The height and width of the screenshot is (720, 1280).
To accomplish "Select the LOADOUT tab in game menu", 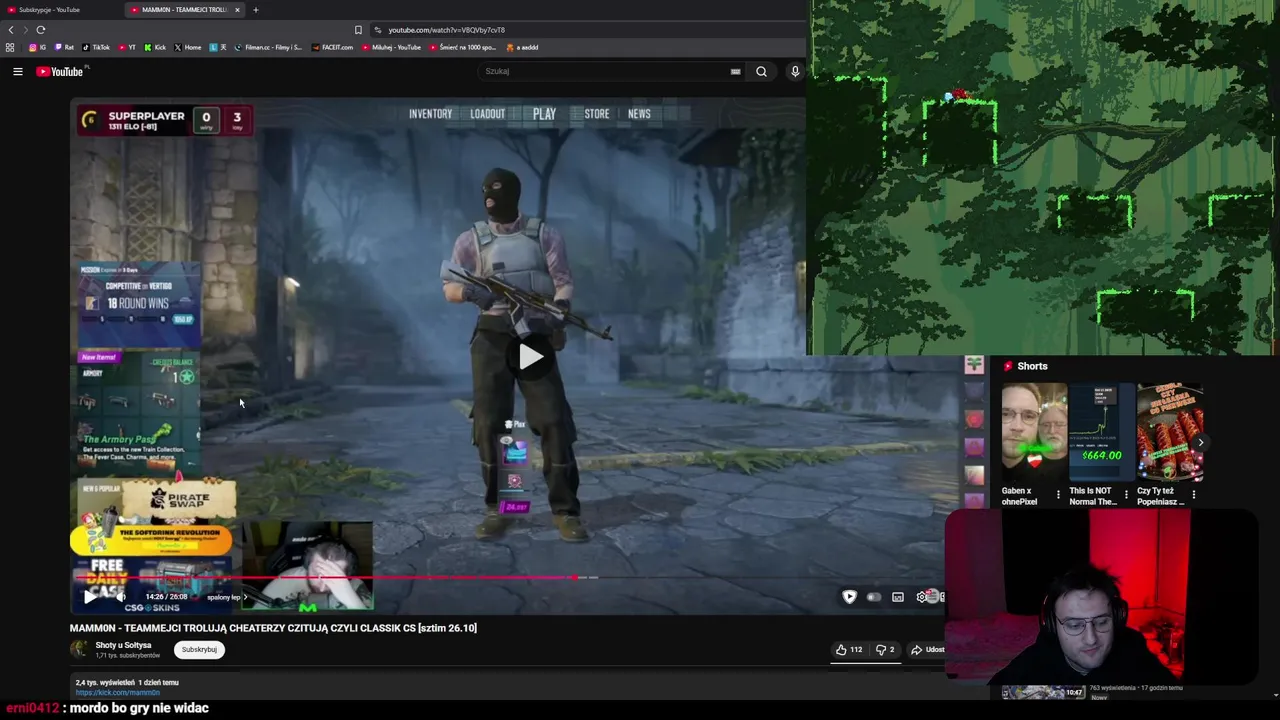I will click(488, 114).
